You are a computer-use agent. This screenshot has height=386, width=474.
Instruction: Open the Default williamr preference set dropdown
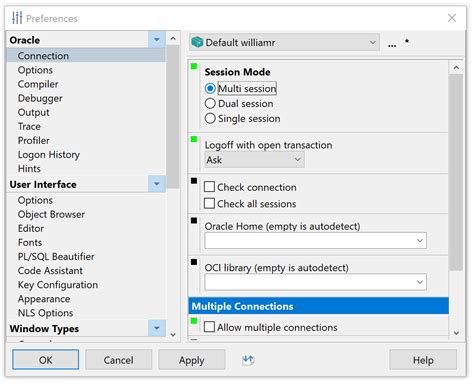284,42
